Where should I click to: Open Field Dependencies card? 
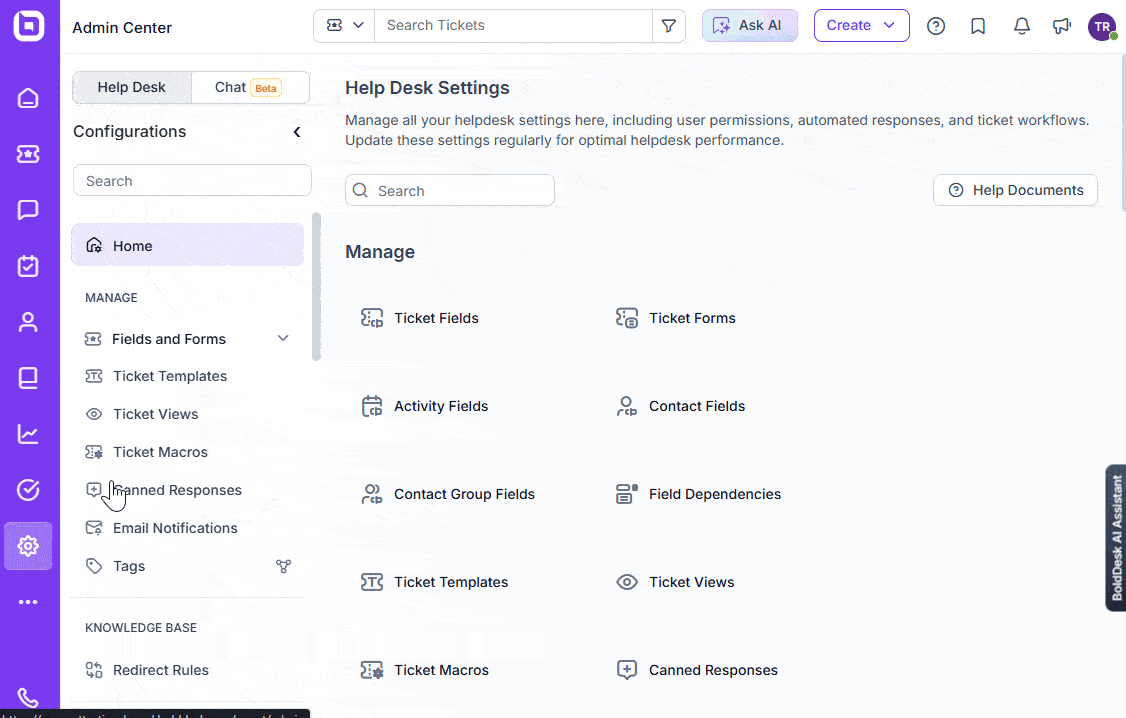(698, 494)
